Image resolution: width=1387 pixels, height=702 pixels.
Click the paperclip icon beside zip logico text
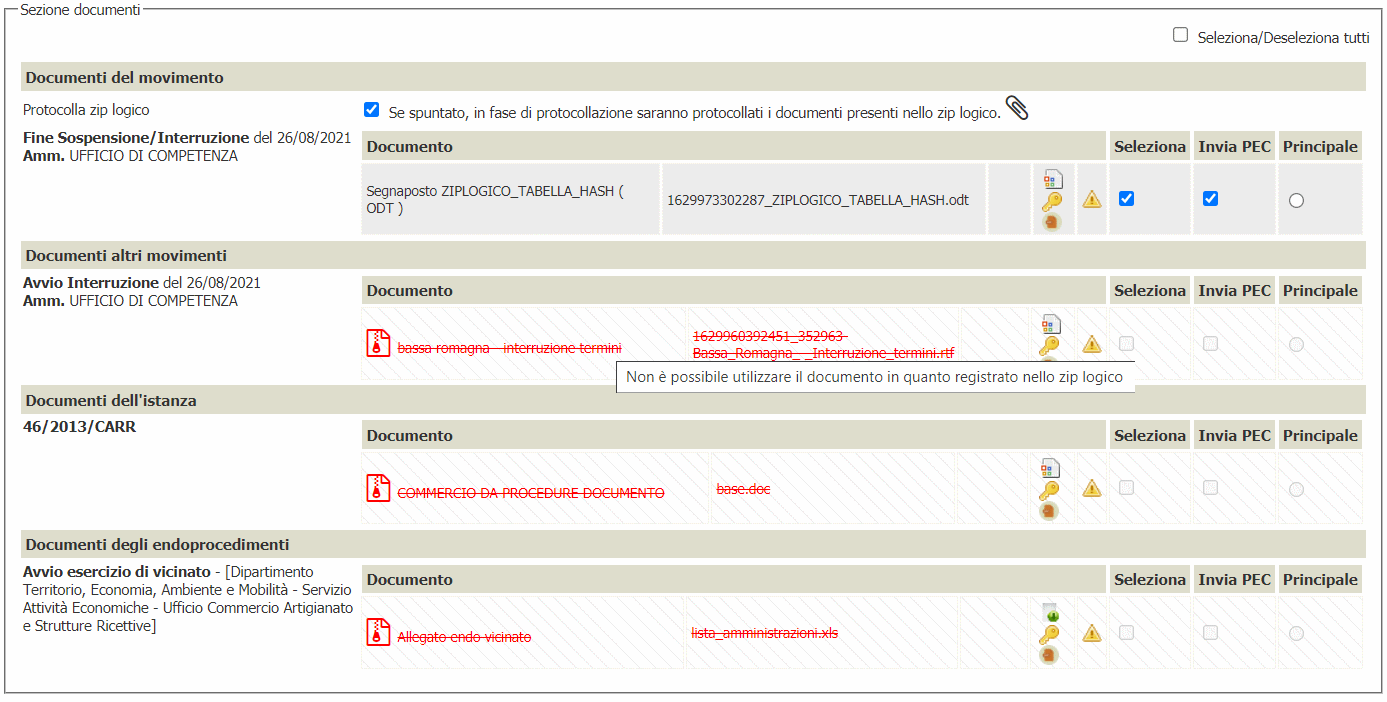tap(1017, 108)
